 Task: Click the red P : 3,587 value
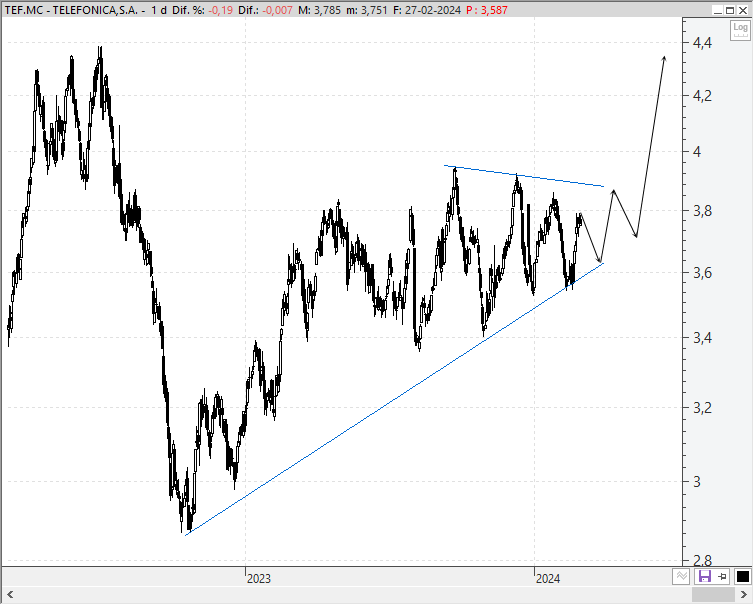487,10
